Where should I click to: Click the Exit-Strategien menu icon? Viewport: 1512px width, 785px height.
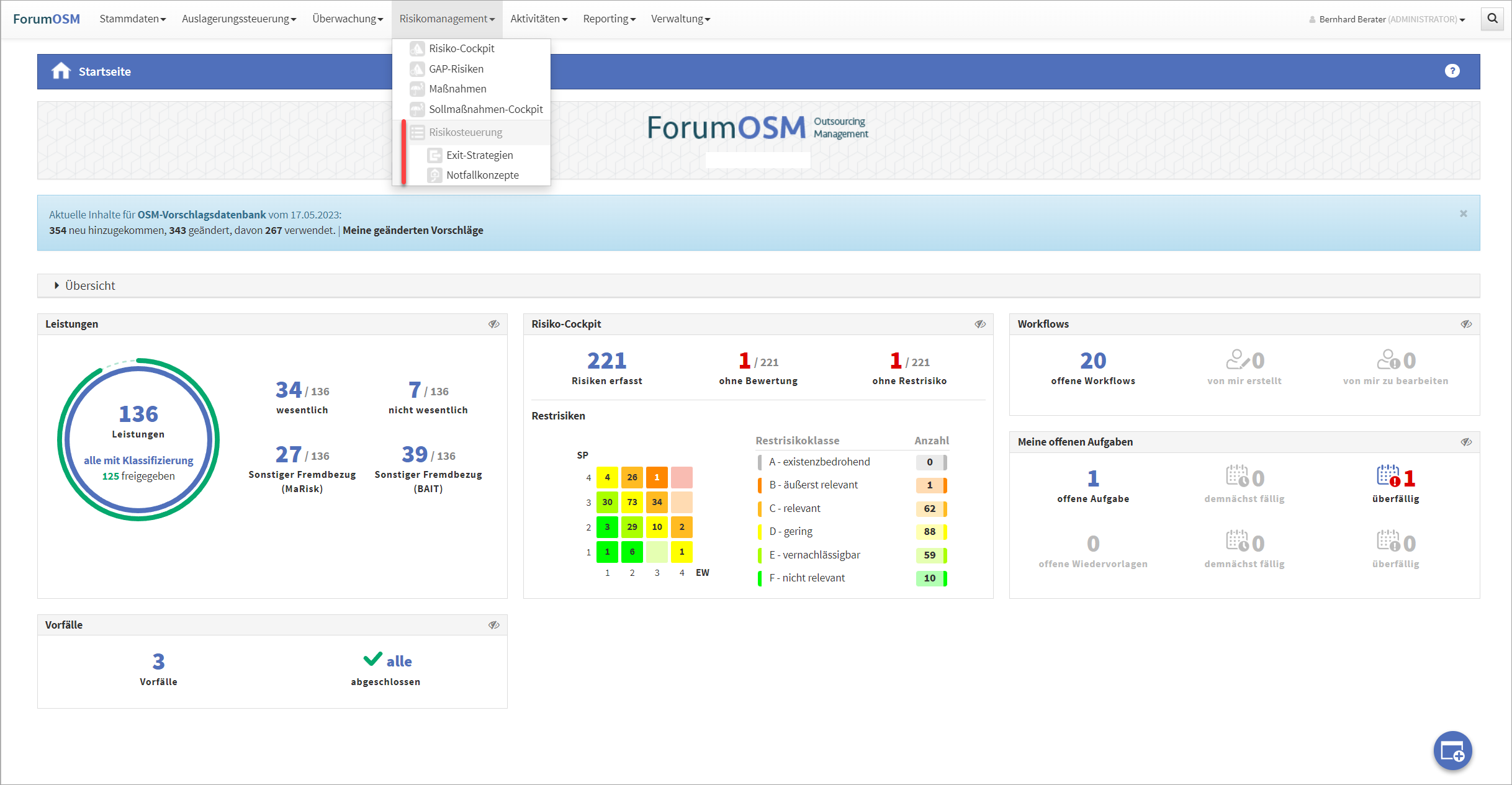(x=434, y=155)
